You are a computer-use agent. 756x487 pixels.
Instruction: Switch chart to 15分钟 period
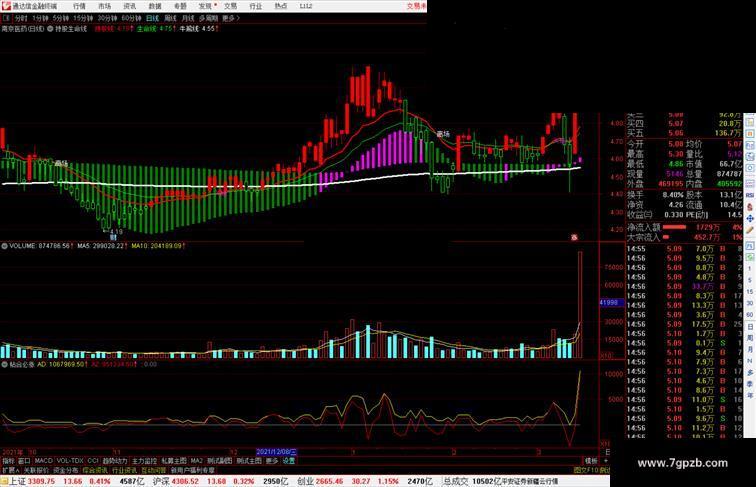(x=83, y=18)
